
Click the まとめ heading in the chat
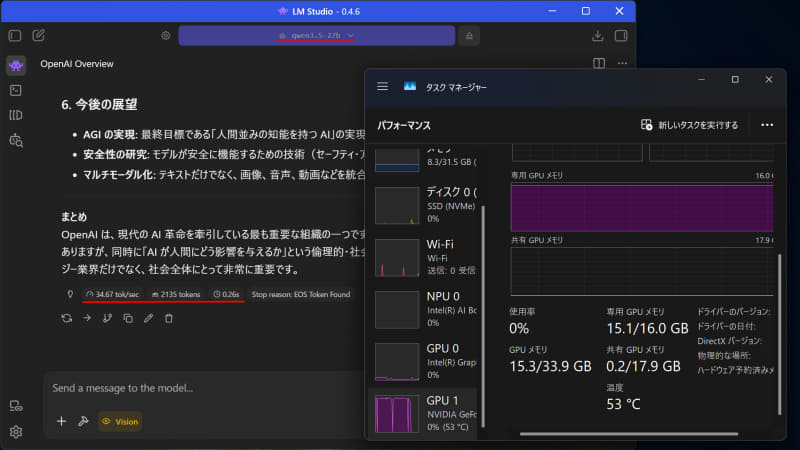pos(74,217)
